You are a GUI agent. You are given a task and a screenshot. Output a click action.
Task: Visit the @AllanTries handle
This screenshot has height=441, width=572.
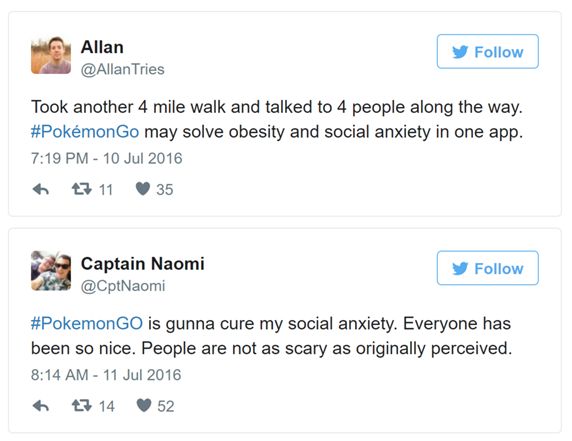[123, 69]
